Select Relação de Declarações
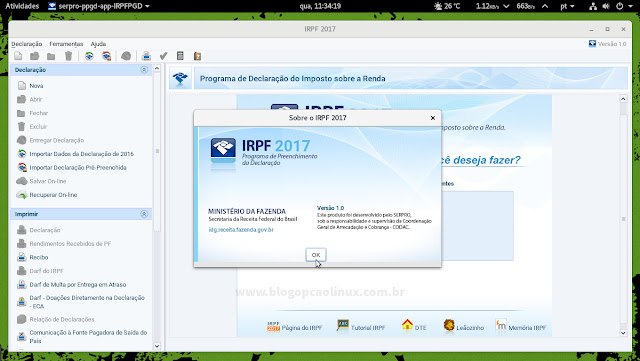Viewport: 640px width, 361px height. click(x=62, y=319)
